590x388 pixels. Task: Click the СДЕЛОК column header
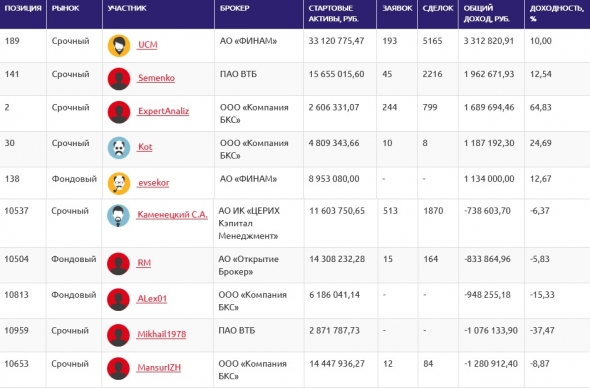(x=438, y=8)
